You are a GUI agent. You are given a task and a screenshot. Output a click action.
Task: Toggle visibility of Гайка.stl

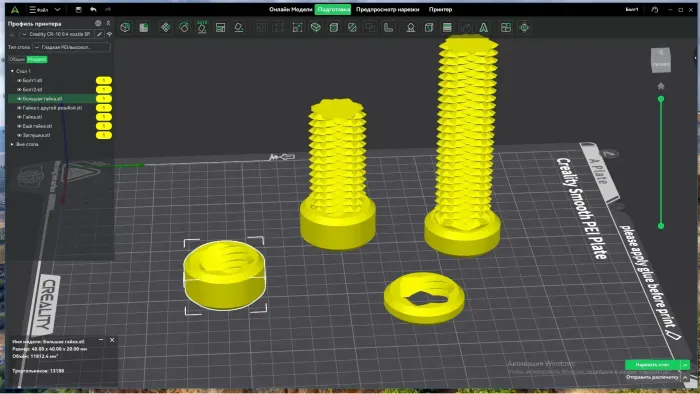[19, 117]
